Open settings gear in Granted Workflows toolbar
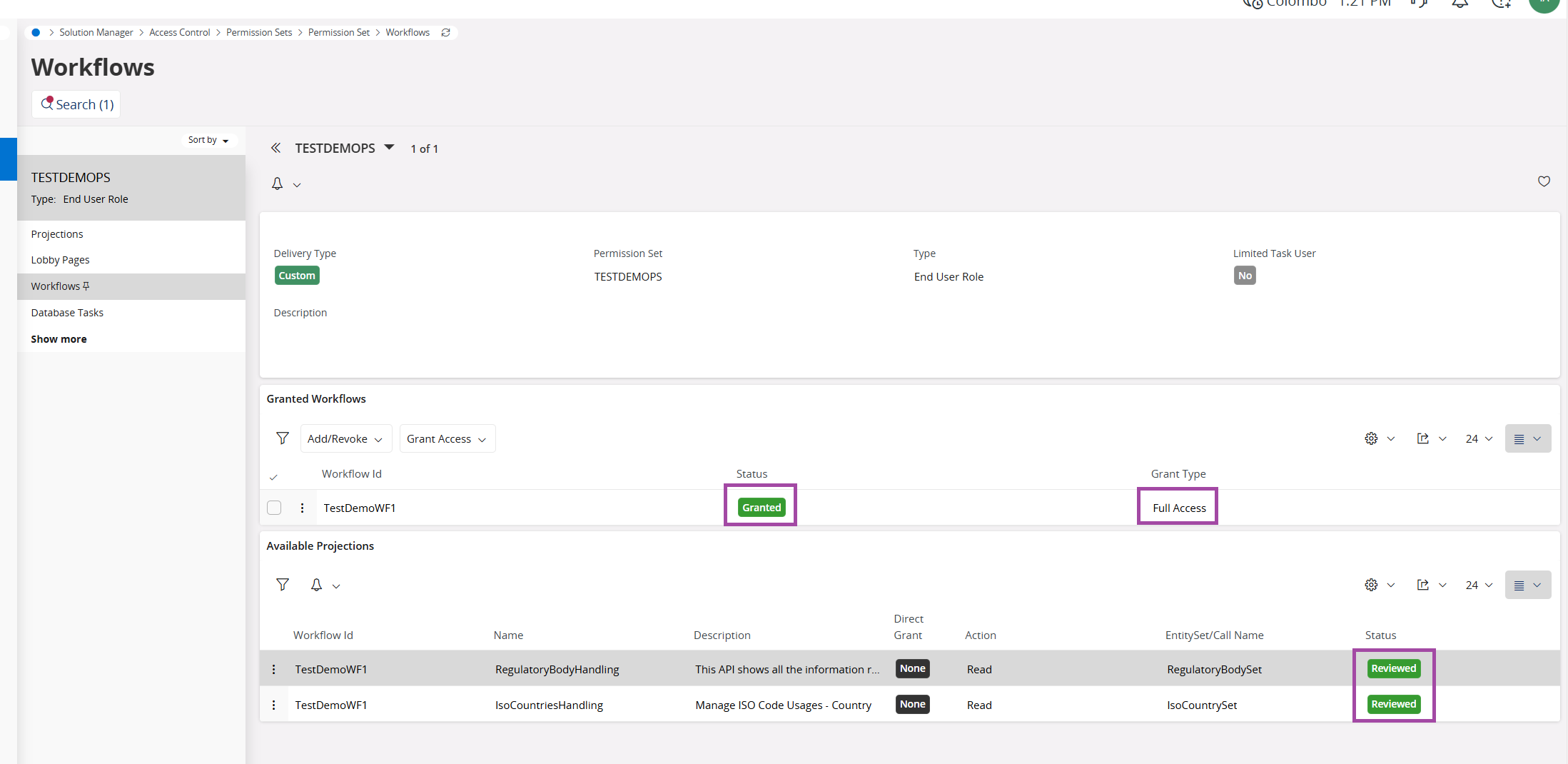This screenshot has width=1568, height=764. pyautogui.click(x=1371, y=438)
